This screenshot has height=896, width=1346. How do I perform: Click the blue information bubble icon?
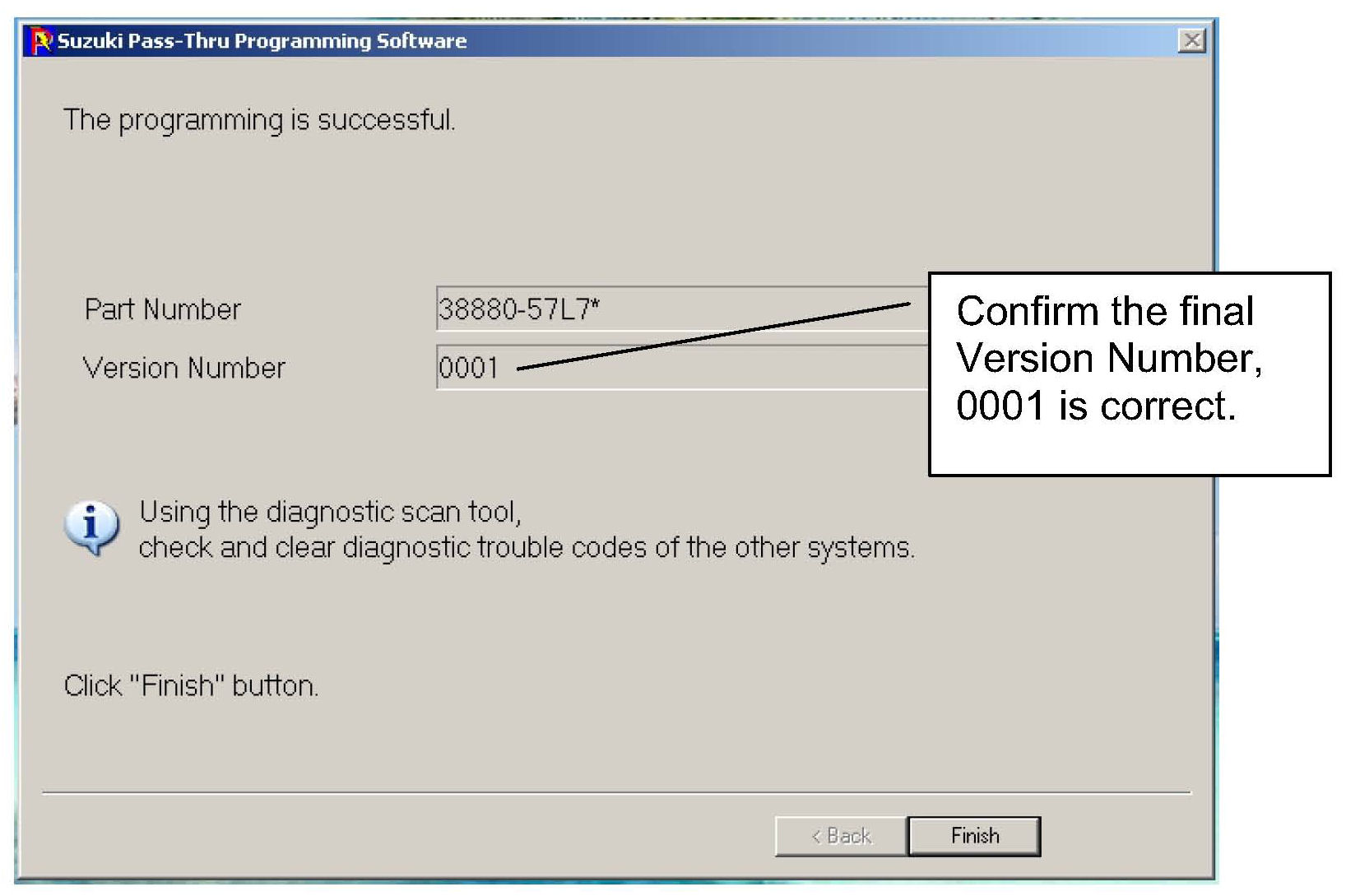tap(91, 527)
